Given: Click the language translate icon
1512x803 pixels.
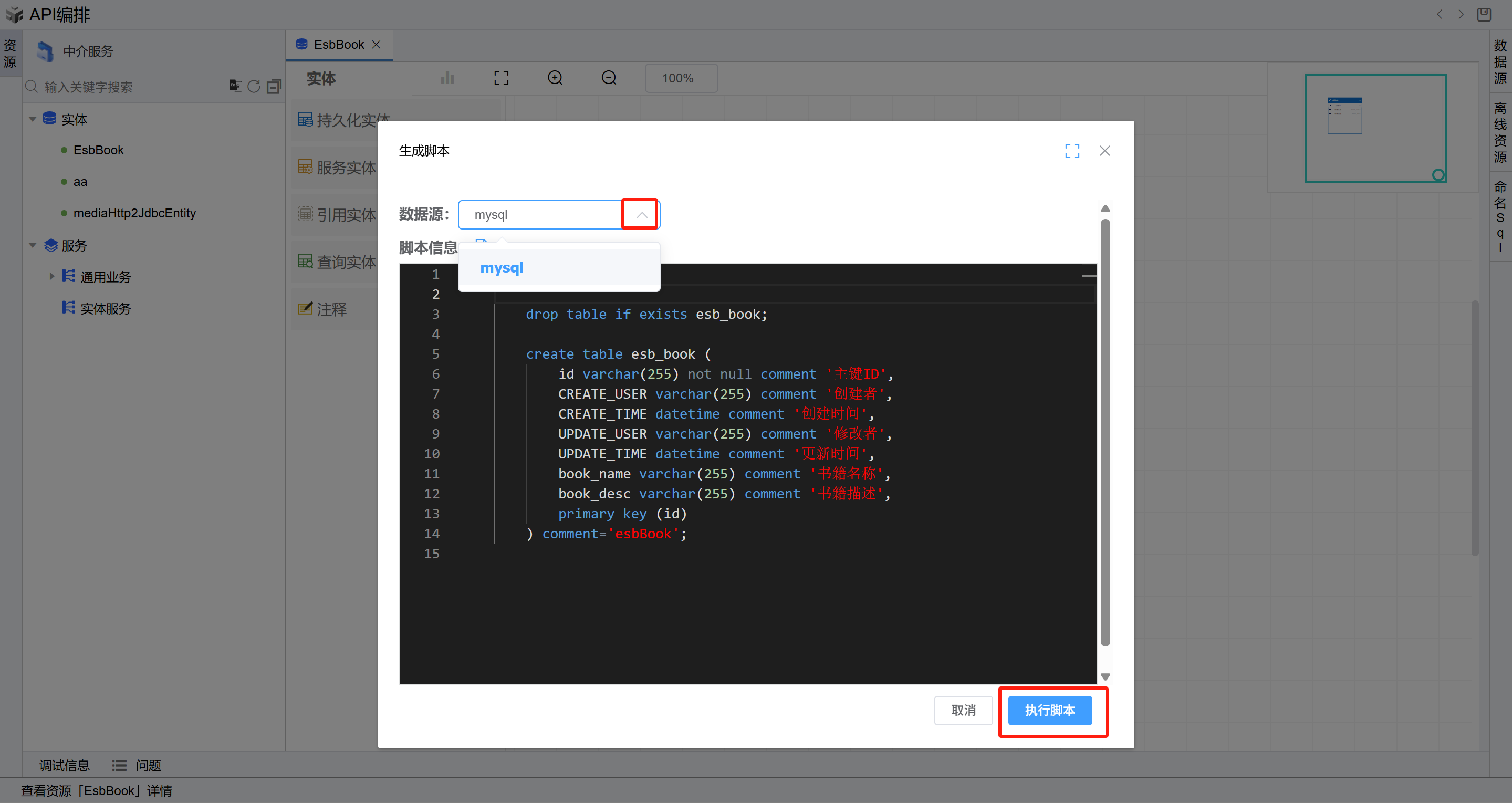Looking at the screenshot, I should click(x=235, y=86).
